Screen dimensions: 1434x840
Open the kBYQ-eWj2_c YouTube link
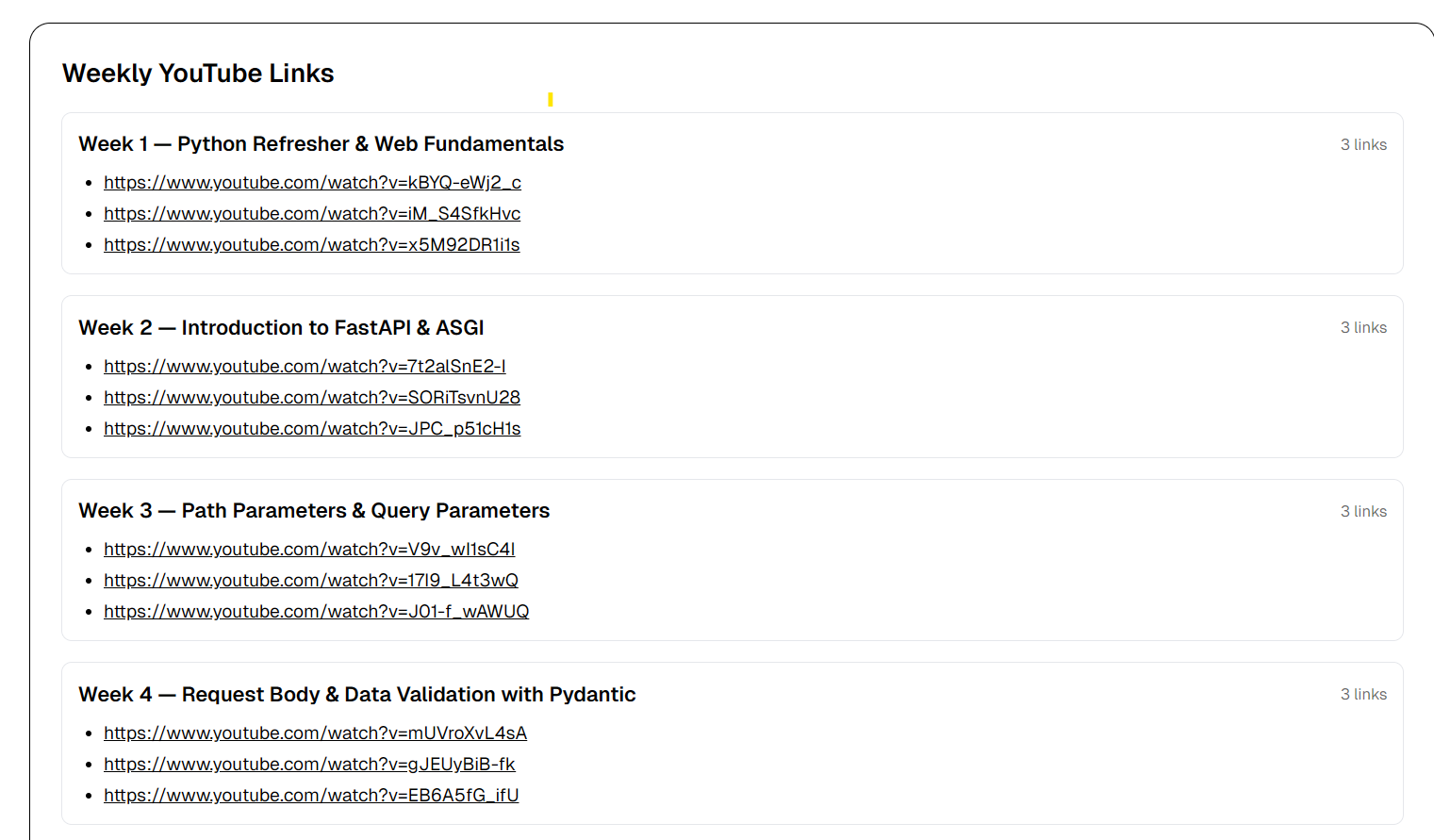click(312, 182)
